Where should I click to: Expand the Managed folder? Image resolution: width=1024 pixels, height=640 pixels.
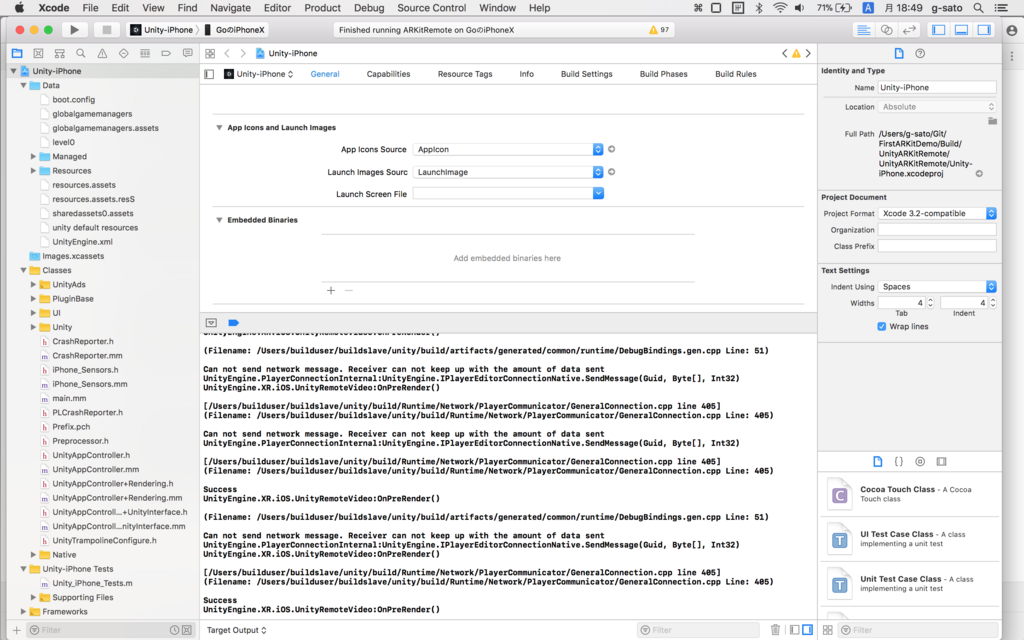(x=33, y=157)
